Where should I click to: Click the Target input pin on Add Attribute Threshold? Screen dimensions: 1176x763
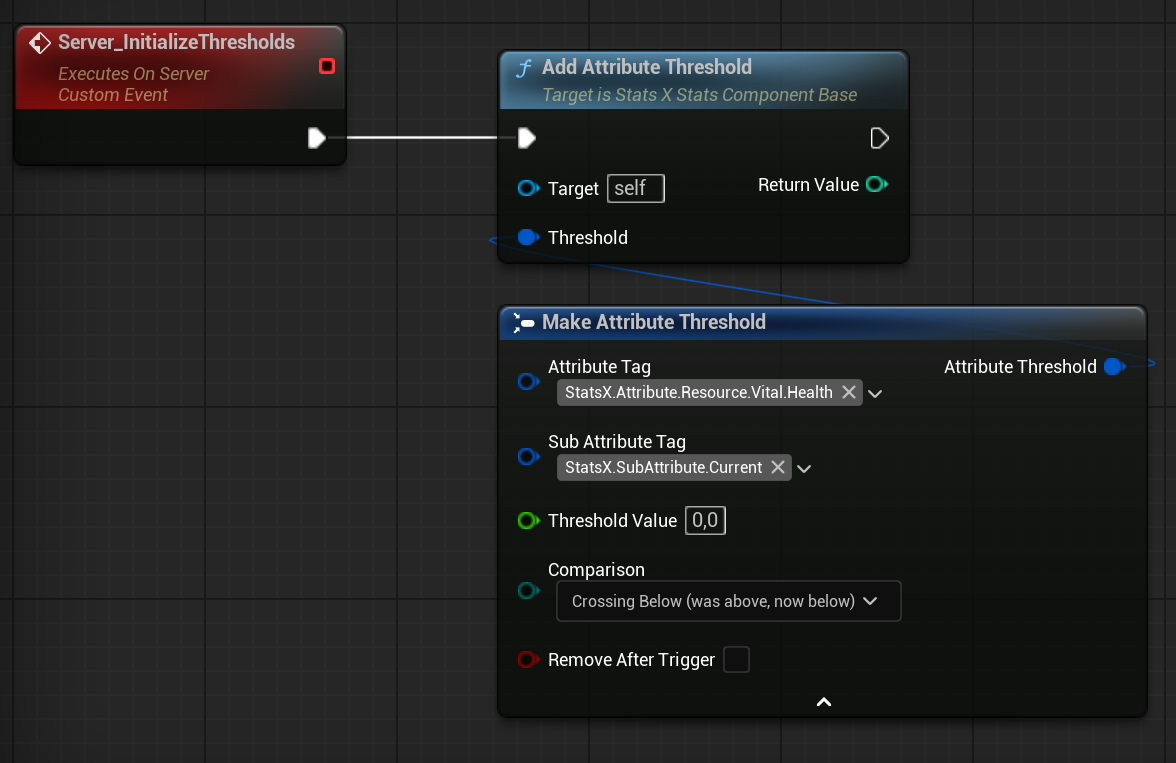[528, 188]
